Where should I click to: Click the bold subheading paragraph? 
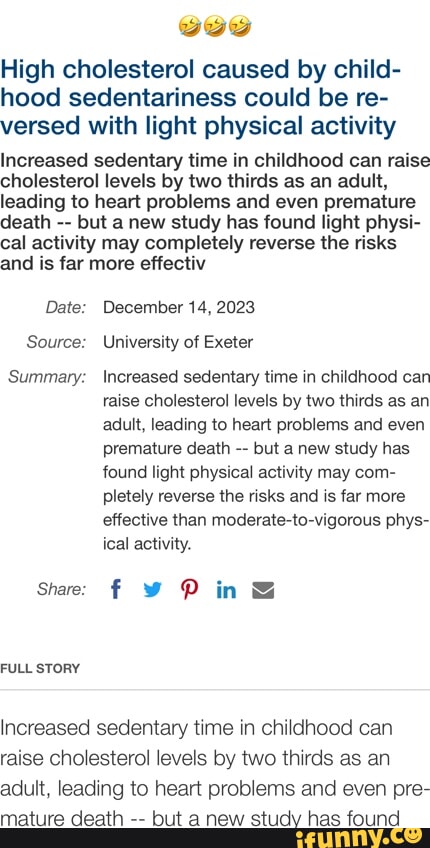pyautogui.click(x=215, y=212)
